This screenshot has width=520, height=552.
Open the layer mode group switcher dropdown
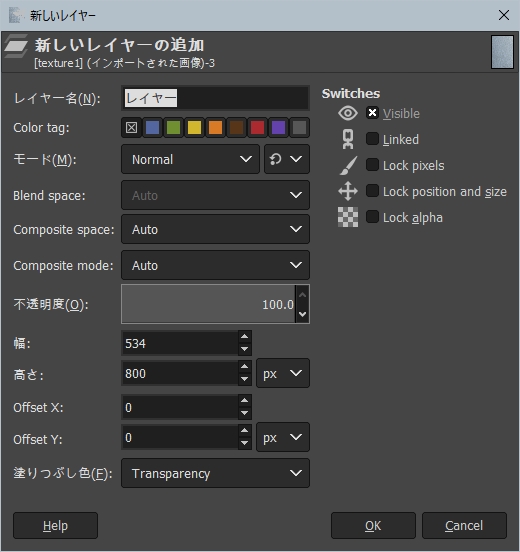[x=287, y=159]
